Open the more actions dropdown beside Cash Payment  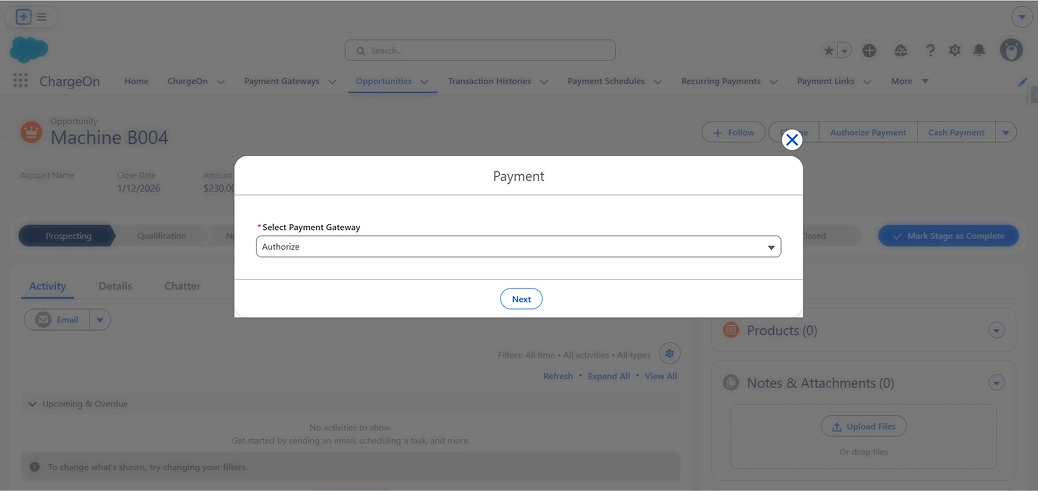(1006, 132)
